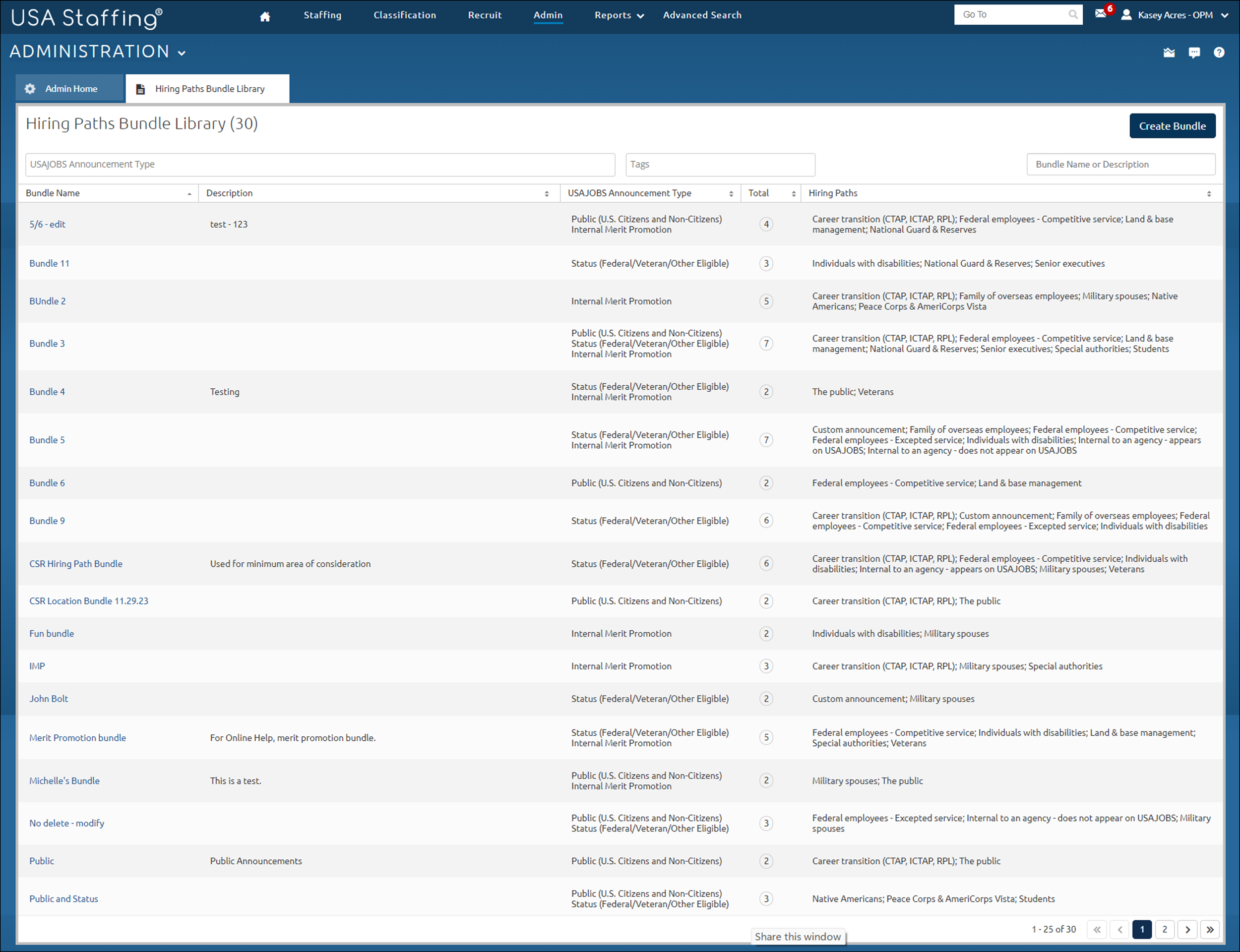Open the Merit Promotion bundle link

tap(78, 738)
